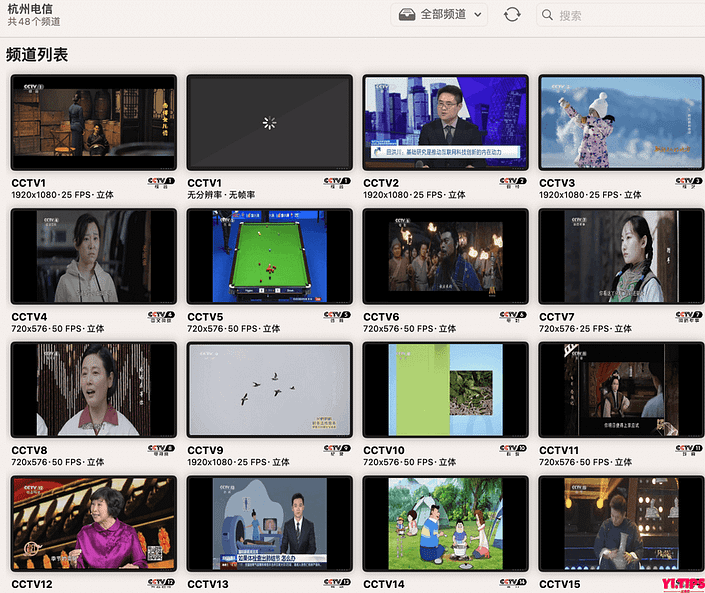This screenshot has width=705, height=593.
Task: Click the CCTV2 channel title text
Action: pos(381,183)
